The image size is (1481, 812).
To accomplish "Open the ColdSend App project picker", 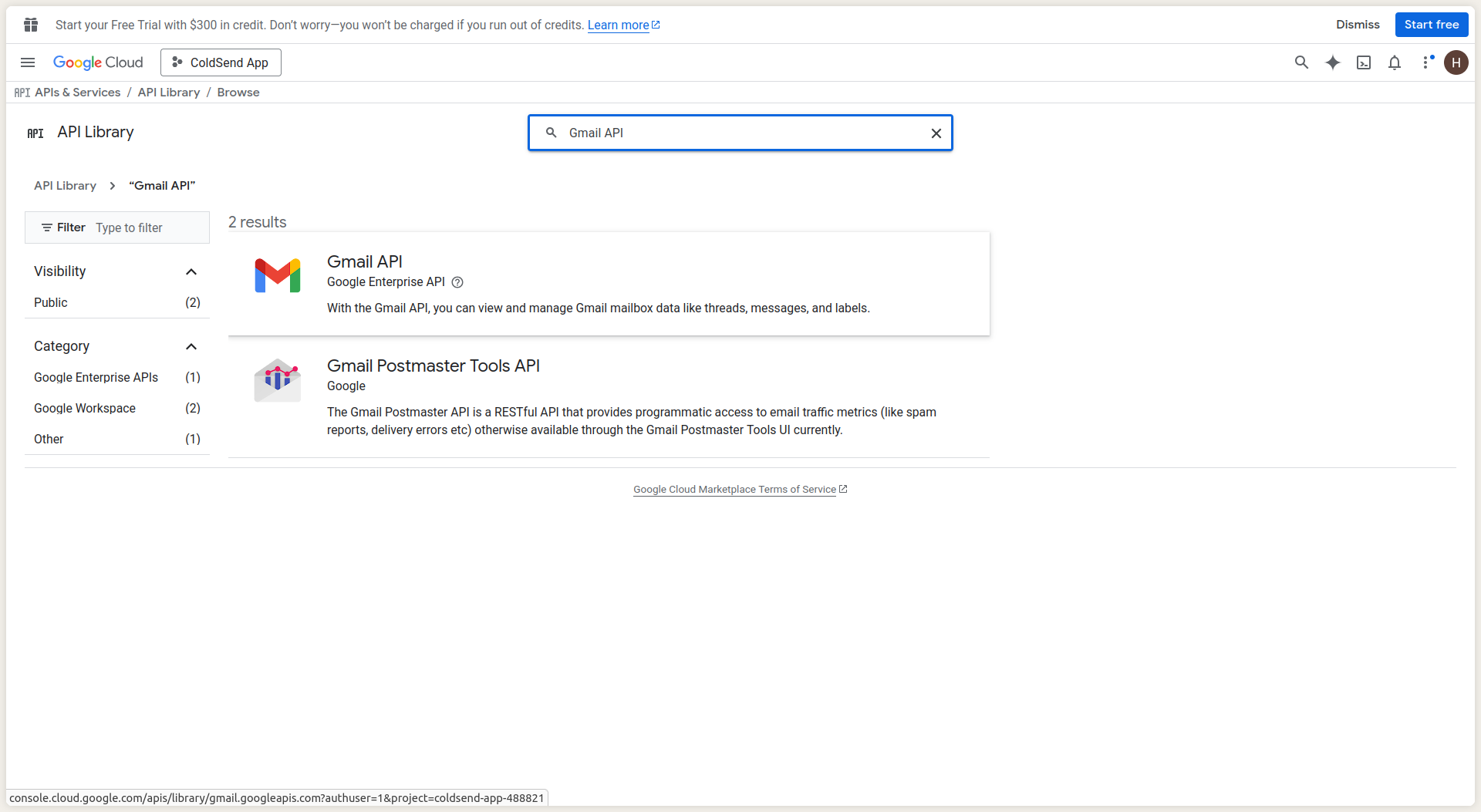I will (x=221, y=62).
